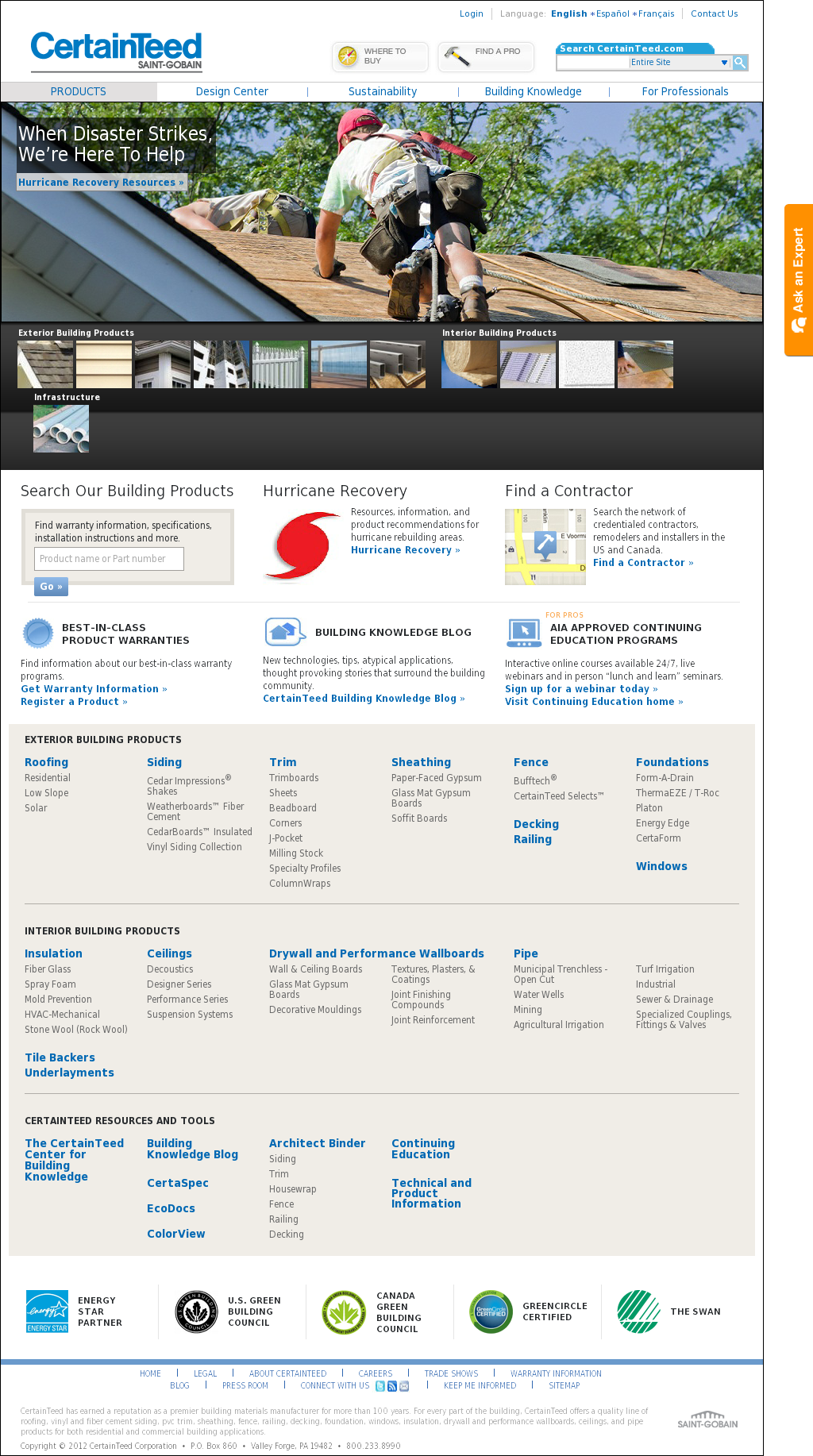Screen dimensions: 813x1456
Task: Click the Product name or Part number field
Action: click(110, 559)
